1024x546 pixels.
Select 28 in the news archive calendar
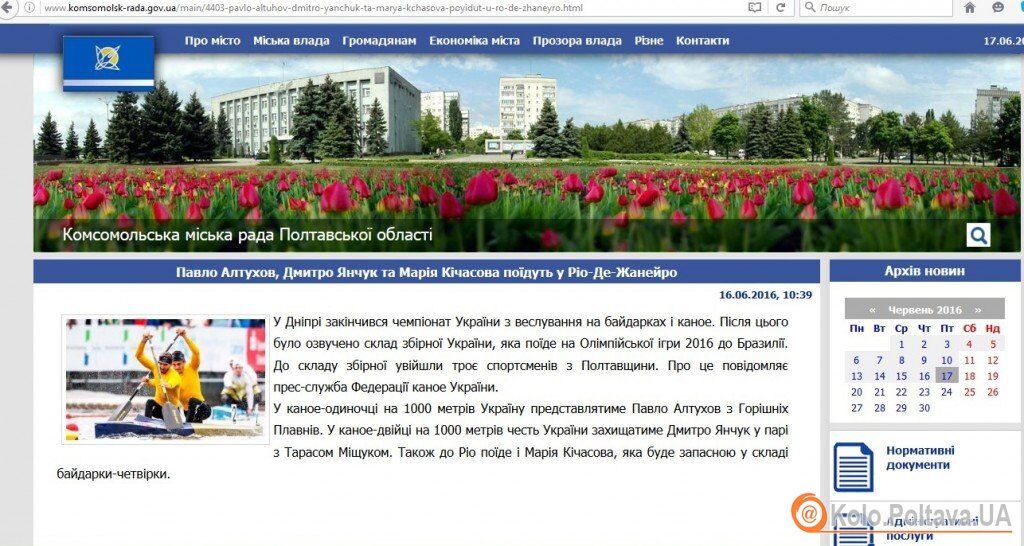point(880,408)
